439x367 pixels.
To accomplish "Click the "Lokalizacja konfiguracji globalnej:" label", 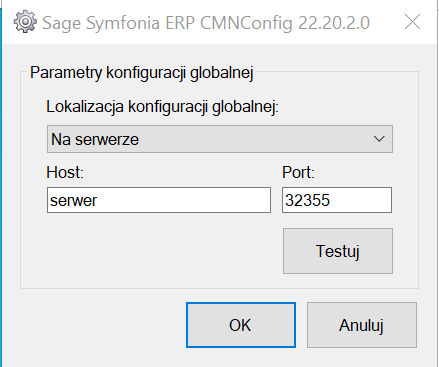I will 162,107.
